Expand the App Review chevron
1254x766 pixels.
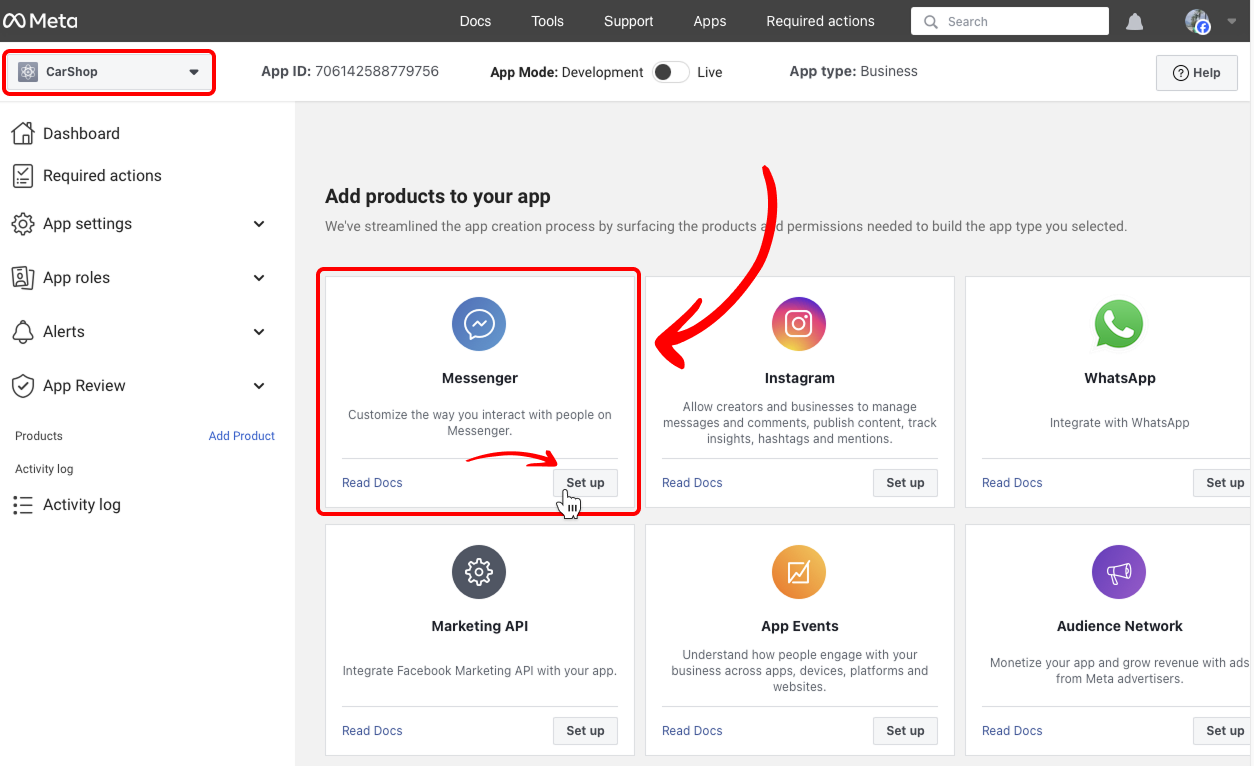pos(259,386)
